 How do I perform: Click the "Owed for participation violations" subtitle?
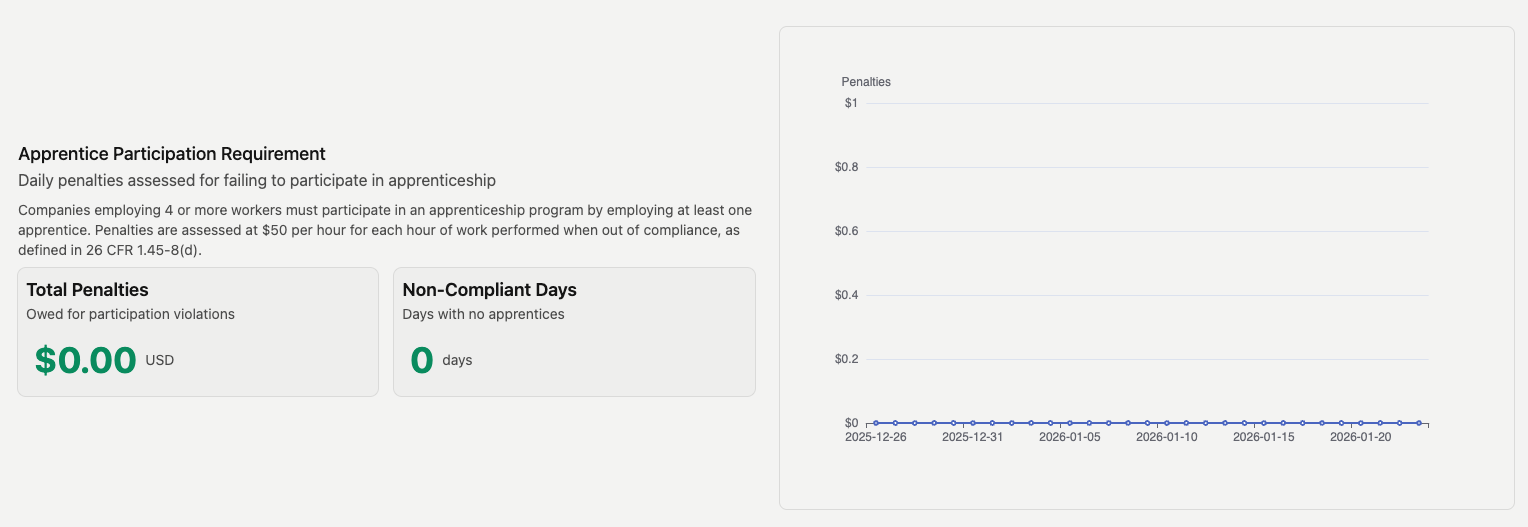131,314
